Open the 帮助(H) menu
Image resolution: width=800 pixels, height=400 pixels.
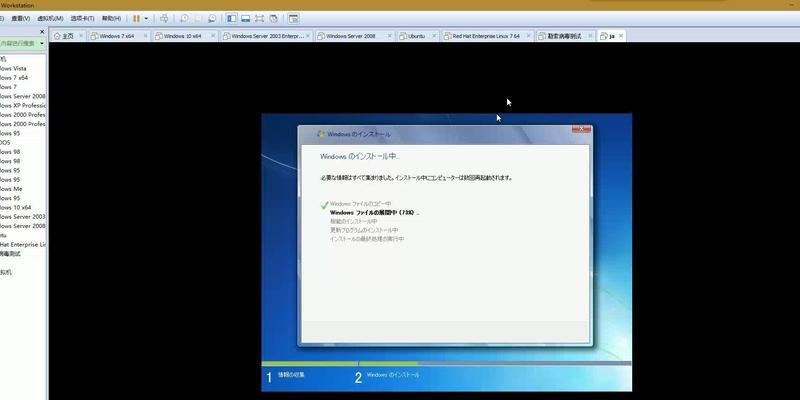(111, 18)
